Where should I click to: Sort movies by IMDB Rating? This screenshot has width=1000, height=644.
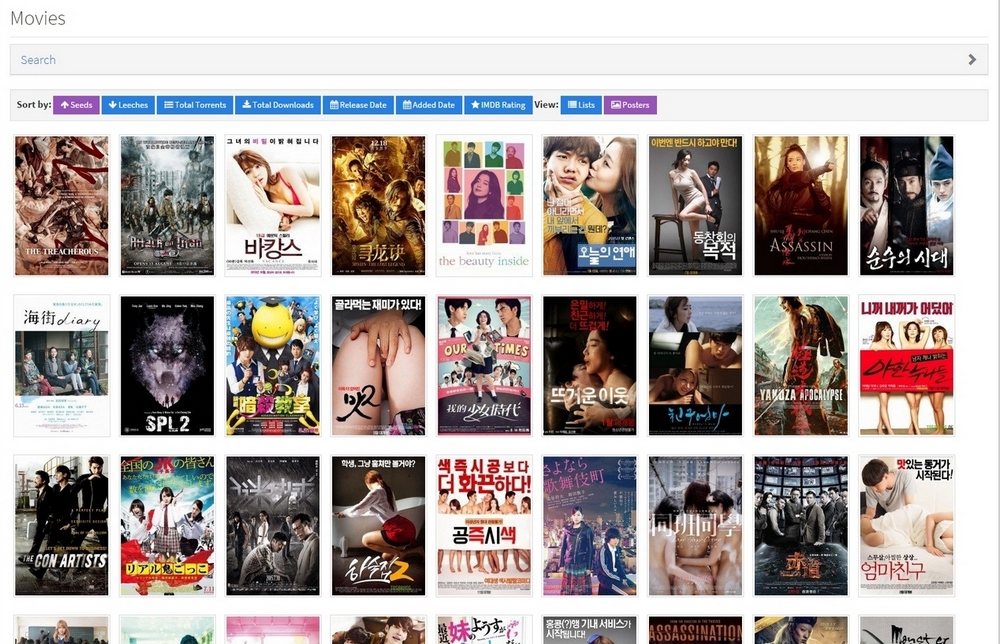click(497, 105)
